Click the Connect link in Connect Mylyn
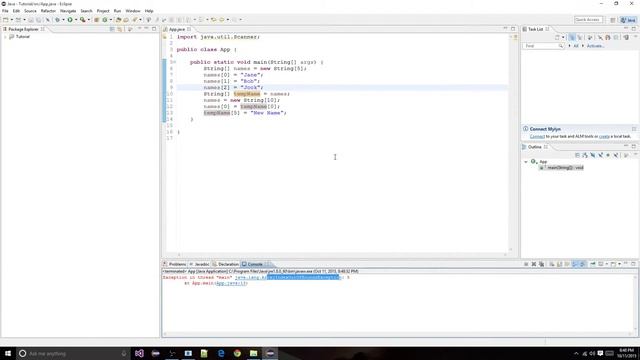The image size is (640, 360). (x=537, y=136)
